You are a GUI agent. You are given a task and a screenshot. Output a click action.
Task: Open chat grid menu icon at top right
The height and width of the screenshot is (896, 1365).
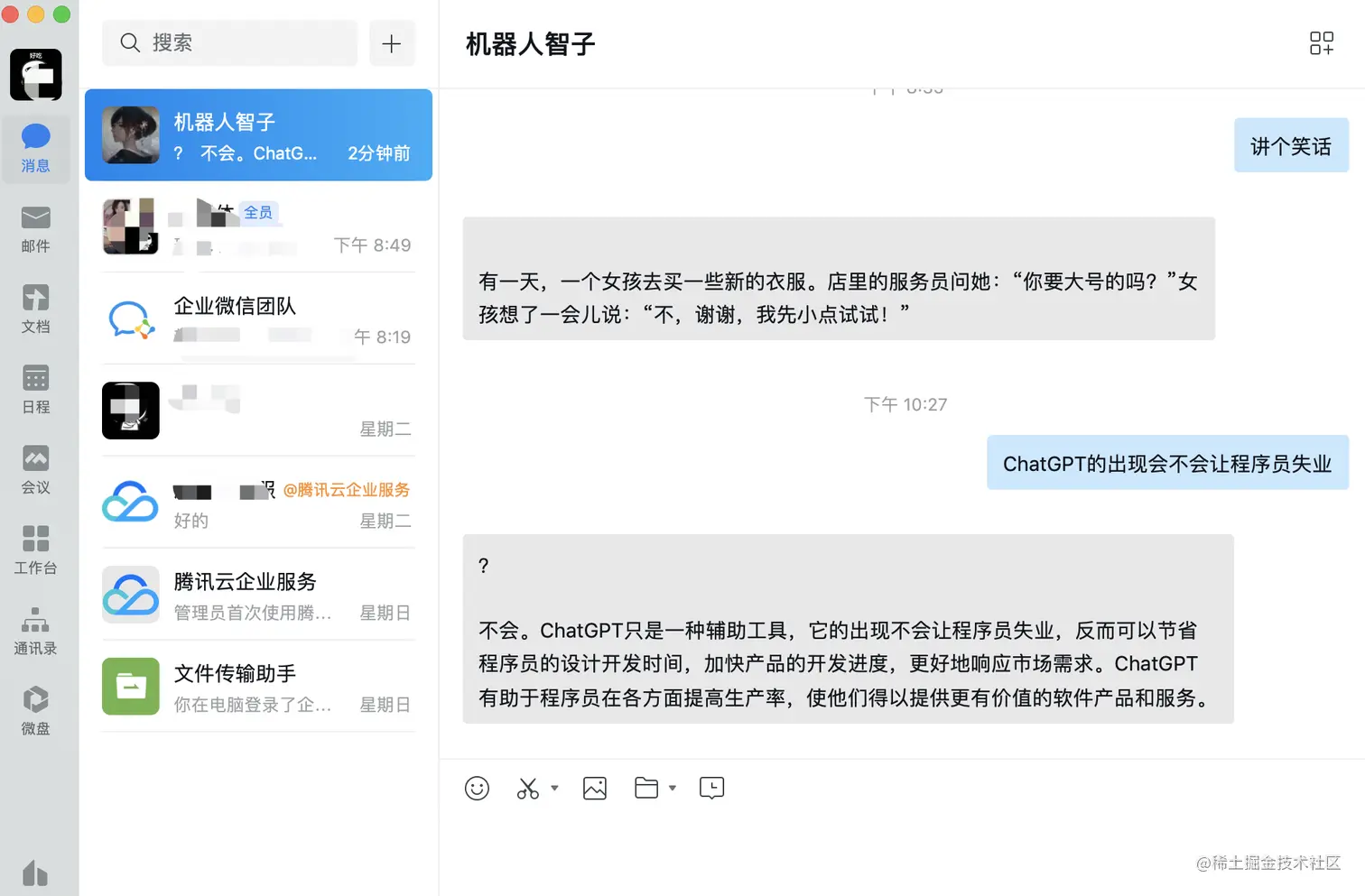tap(1321, 43)
